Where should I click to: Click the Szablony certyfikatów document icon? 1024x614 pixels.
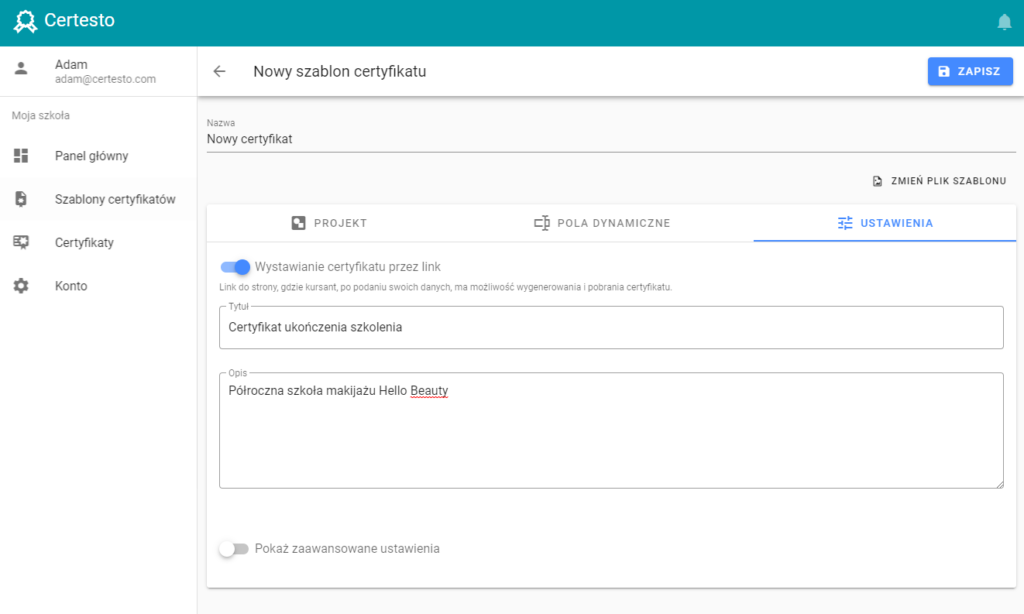click(x=21, y=199)
